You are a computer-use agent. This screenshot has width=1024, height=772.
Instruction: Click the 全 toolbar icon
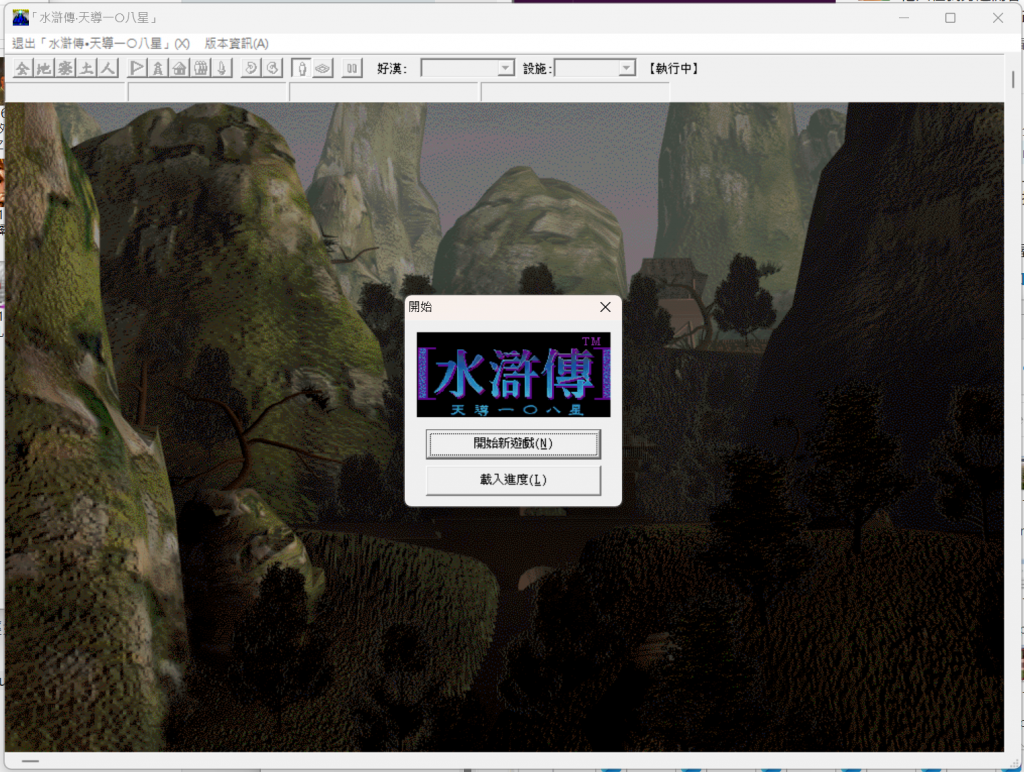point(23,68)
